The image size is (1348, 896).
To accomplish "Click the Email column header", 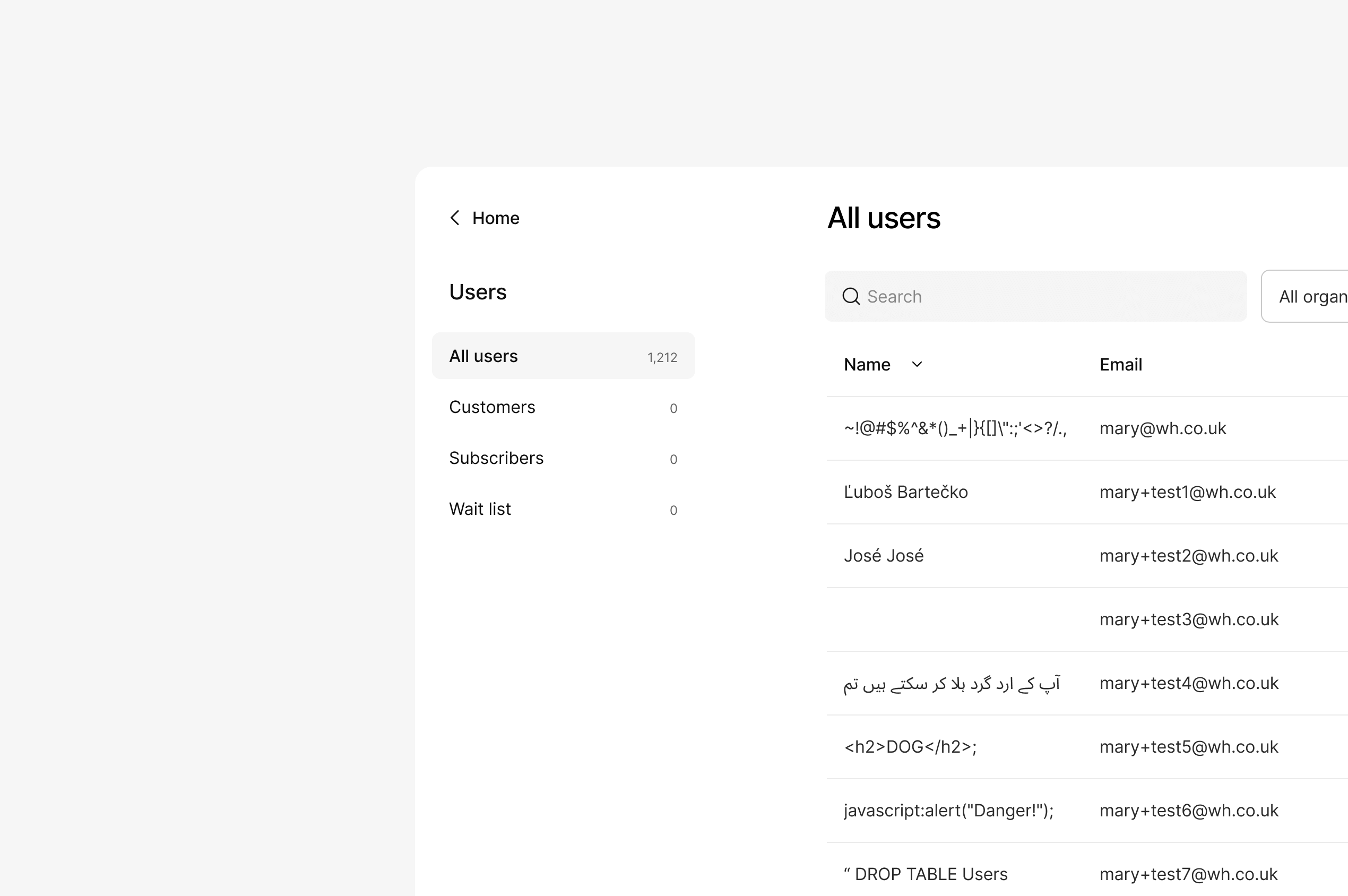I will [1120, 365].
